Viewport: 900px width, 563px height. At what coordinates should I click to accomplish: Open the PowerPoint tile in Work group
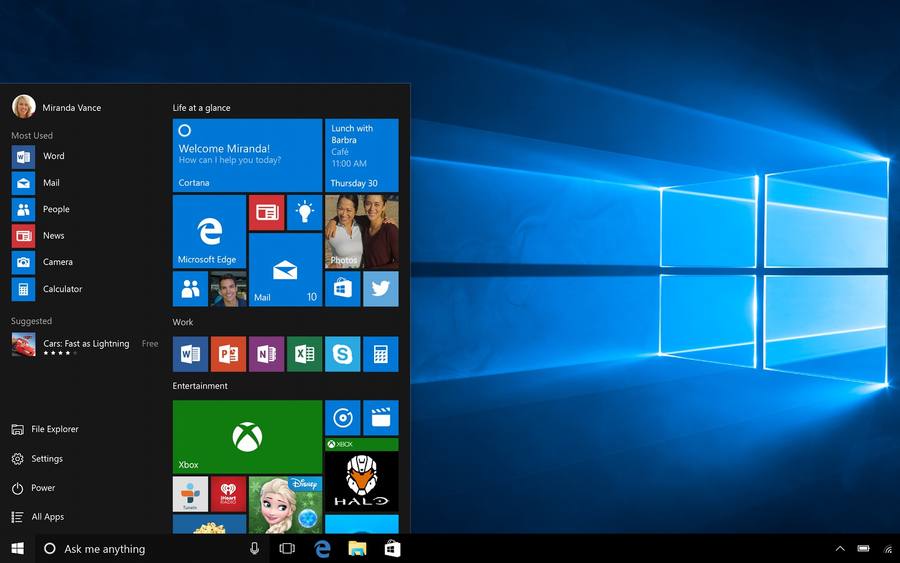228,354
